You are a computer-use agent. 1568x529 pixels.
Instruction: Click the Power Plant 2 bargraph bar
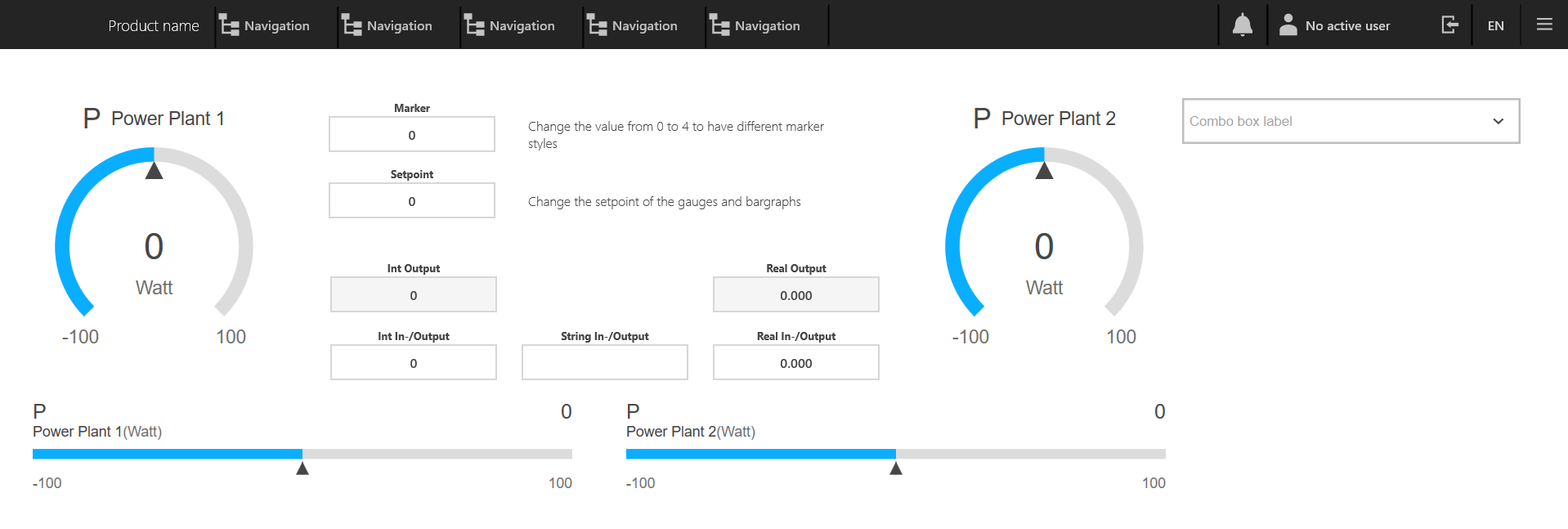[895, 454]
